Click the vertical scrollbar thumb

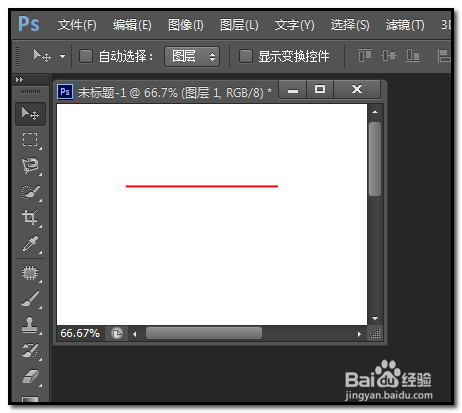click(x=375, y=159)
